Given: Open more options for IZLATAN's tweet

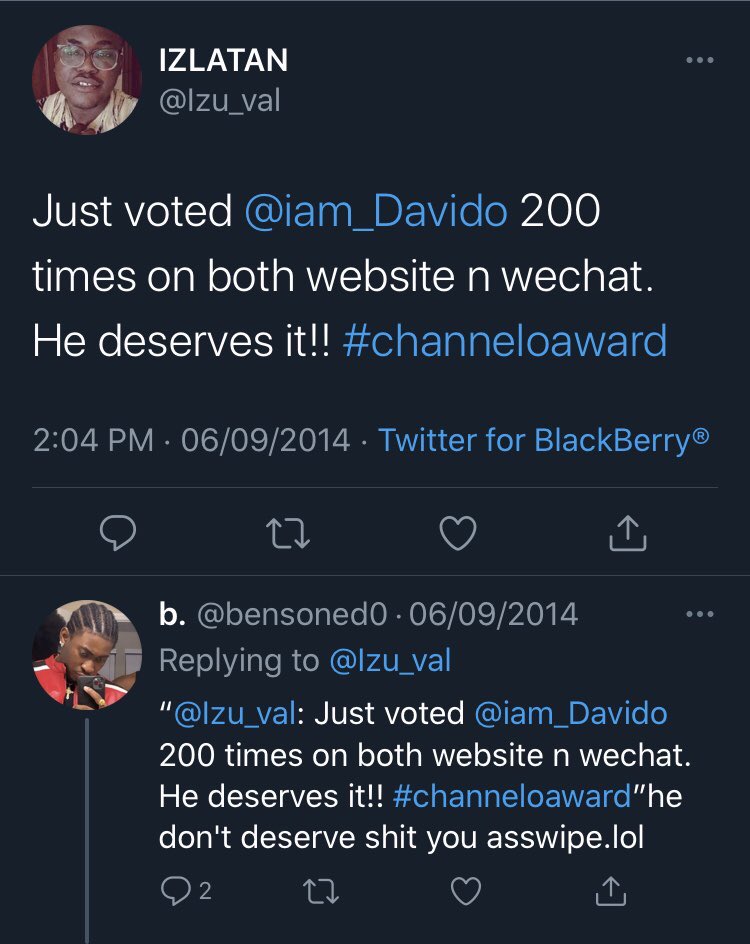Looking at the screenshot, I should [x=700, y=61].
